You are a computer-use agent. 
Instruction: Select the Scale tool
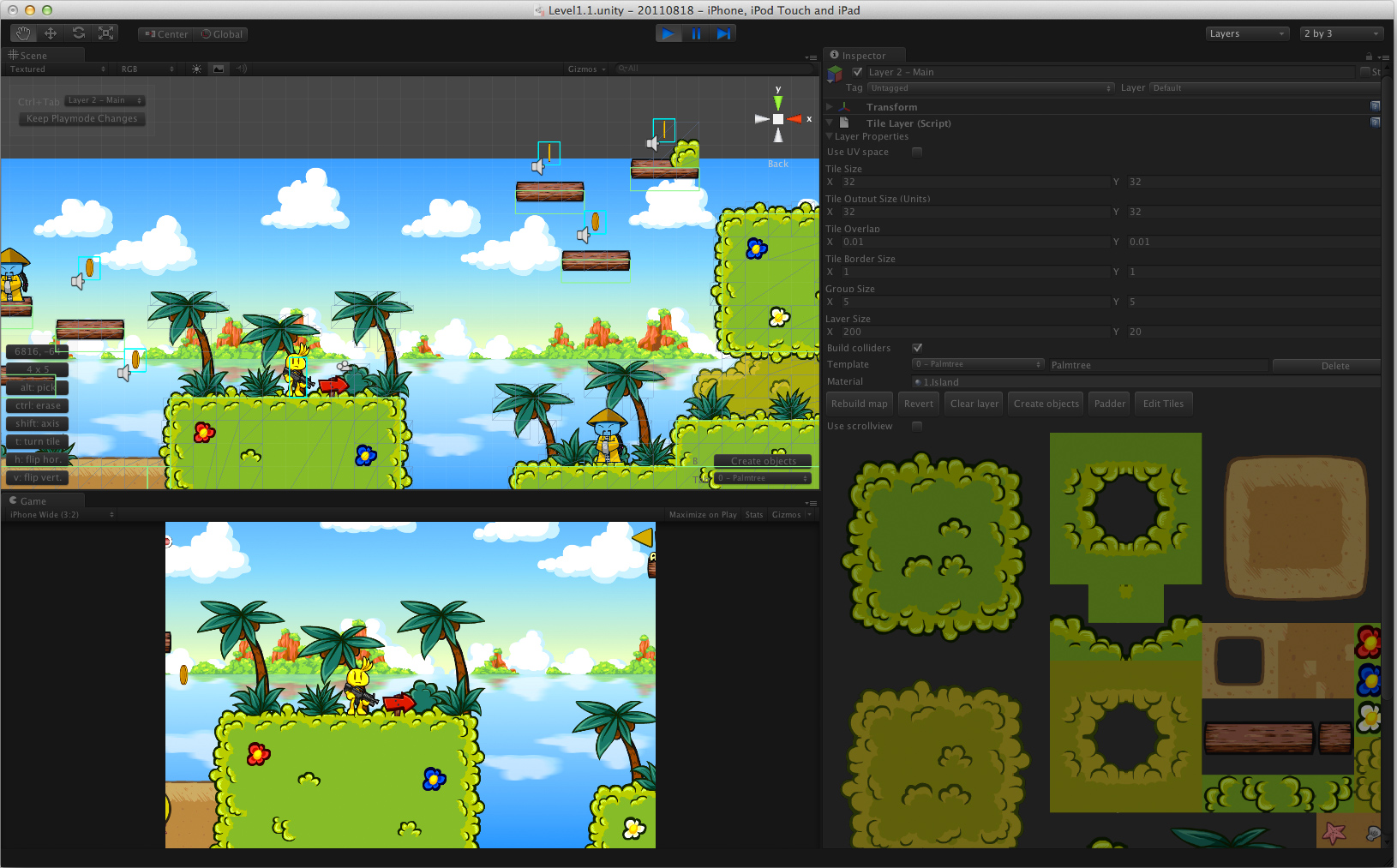(105, 33)
